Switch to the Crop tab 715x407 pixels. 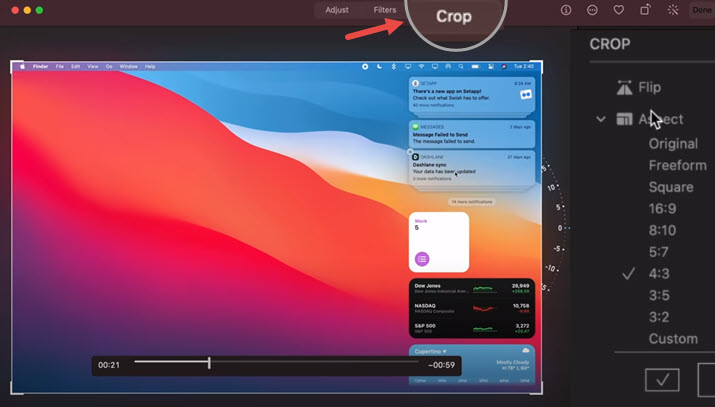click(x=454, y=16)
